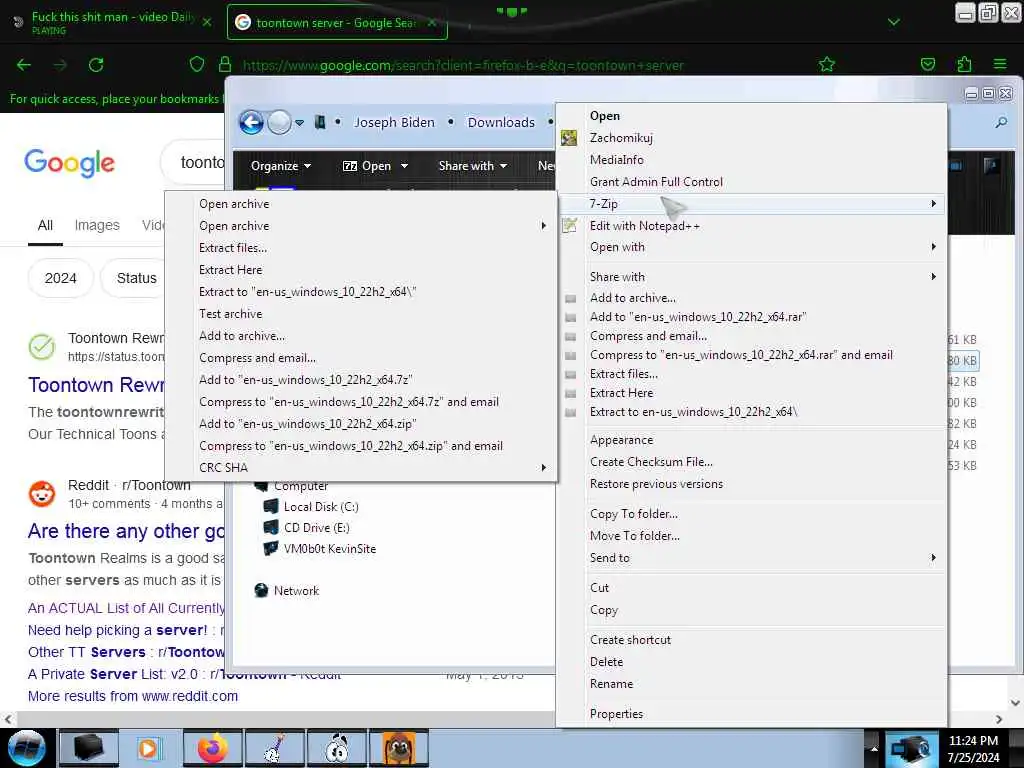Click the Firefox back arrow
The height and width of the screenshot is (768, 1024).
click(x=24, y=65)
